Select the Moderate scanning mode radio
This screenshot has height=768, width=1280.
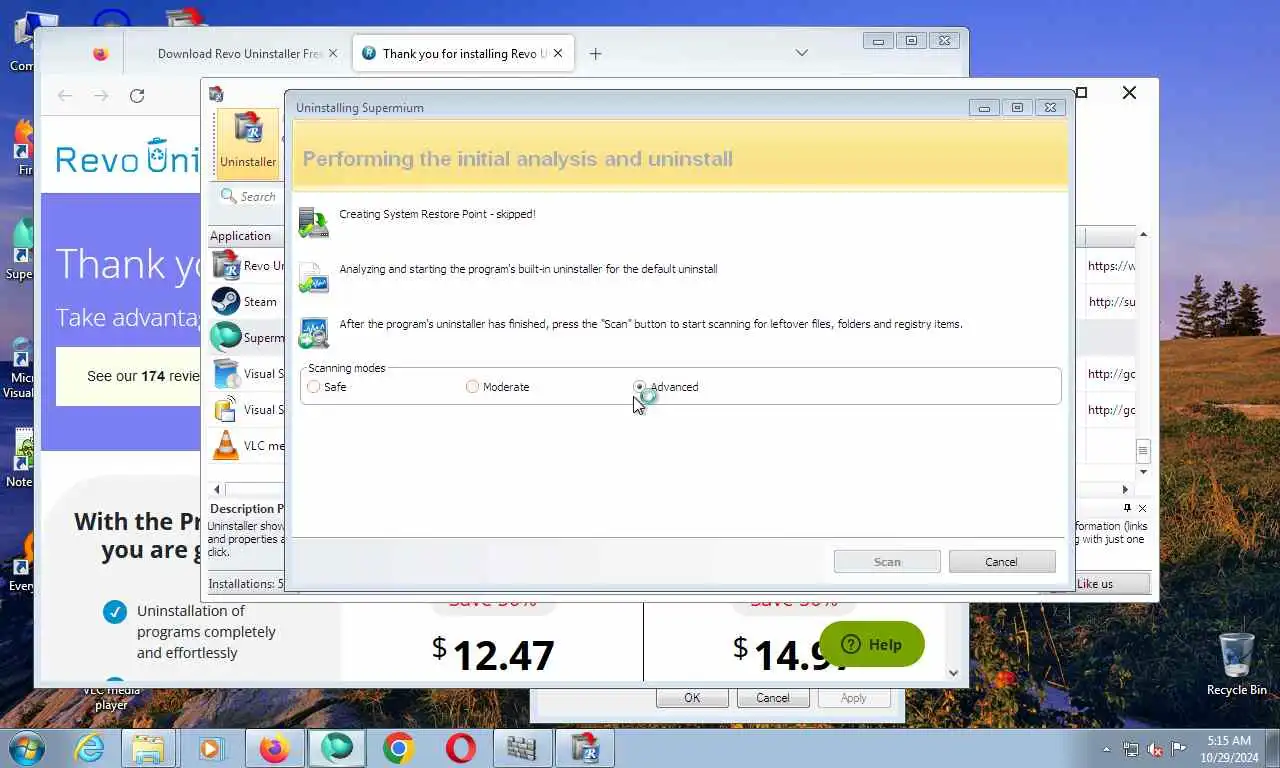(473, 387)
